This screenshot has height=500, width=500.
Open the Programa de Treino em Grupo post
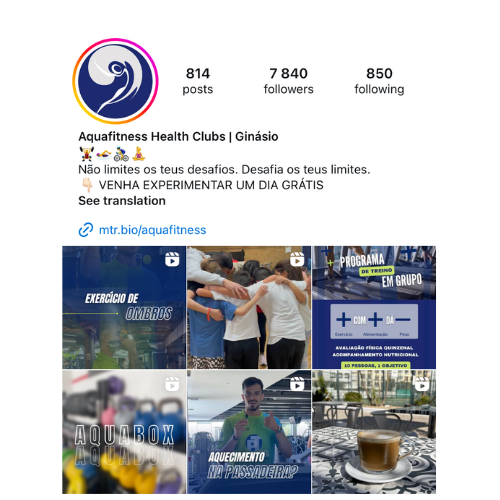click(374, 307)
